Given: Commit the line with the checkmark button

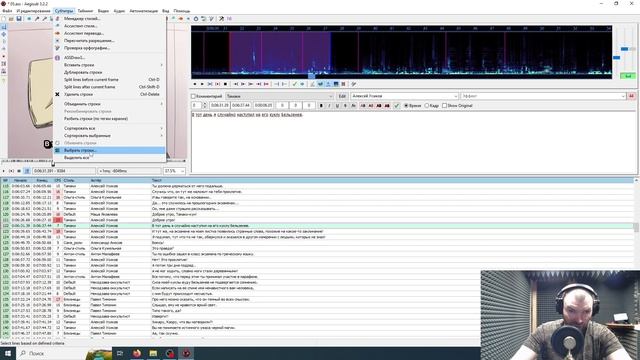Looking at the screenshot, I should click(396, 106).
